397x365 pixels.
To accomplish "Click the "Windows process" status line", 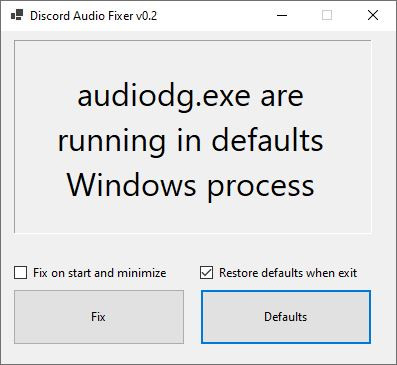I will [x=190, y=186].
